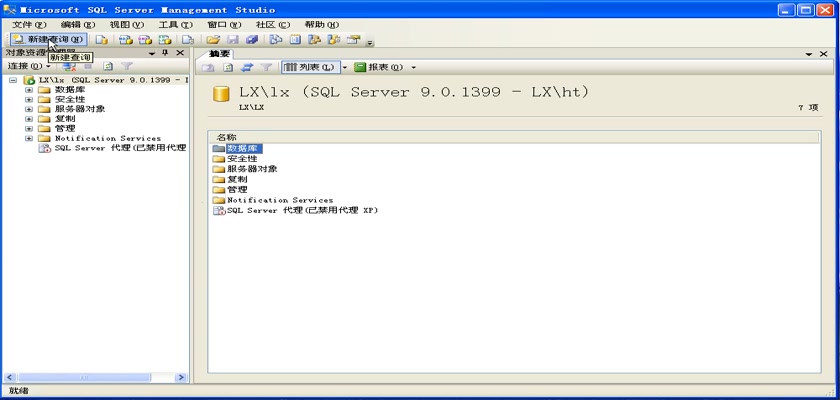Toggle the auto-hide pin of Object Explorer
The image size is (840, 400).
[x=166, y=53]
